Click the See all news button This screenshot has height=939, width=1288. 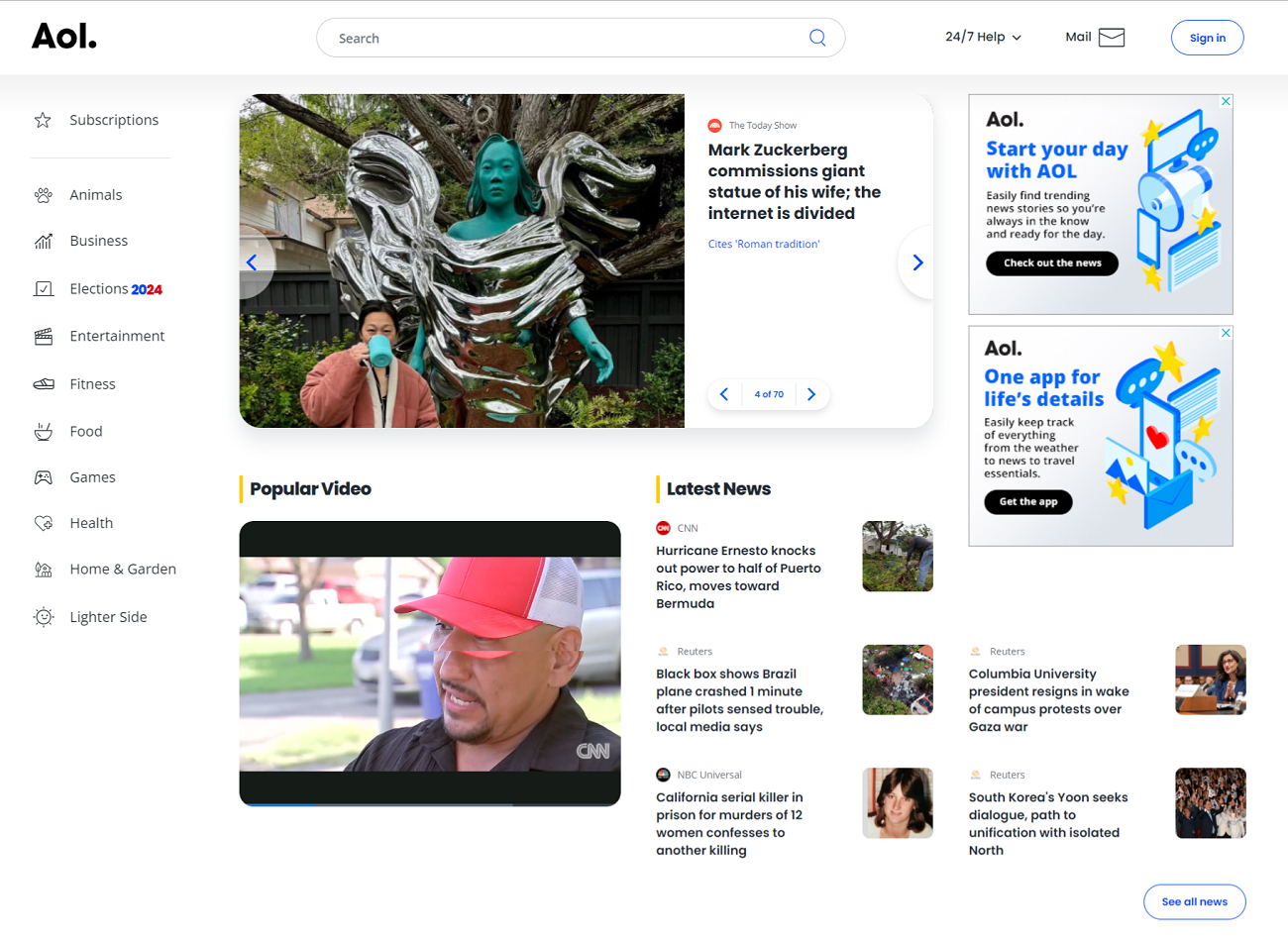point(1194,901)
